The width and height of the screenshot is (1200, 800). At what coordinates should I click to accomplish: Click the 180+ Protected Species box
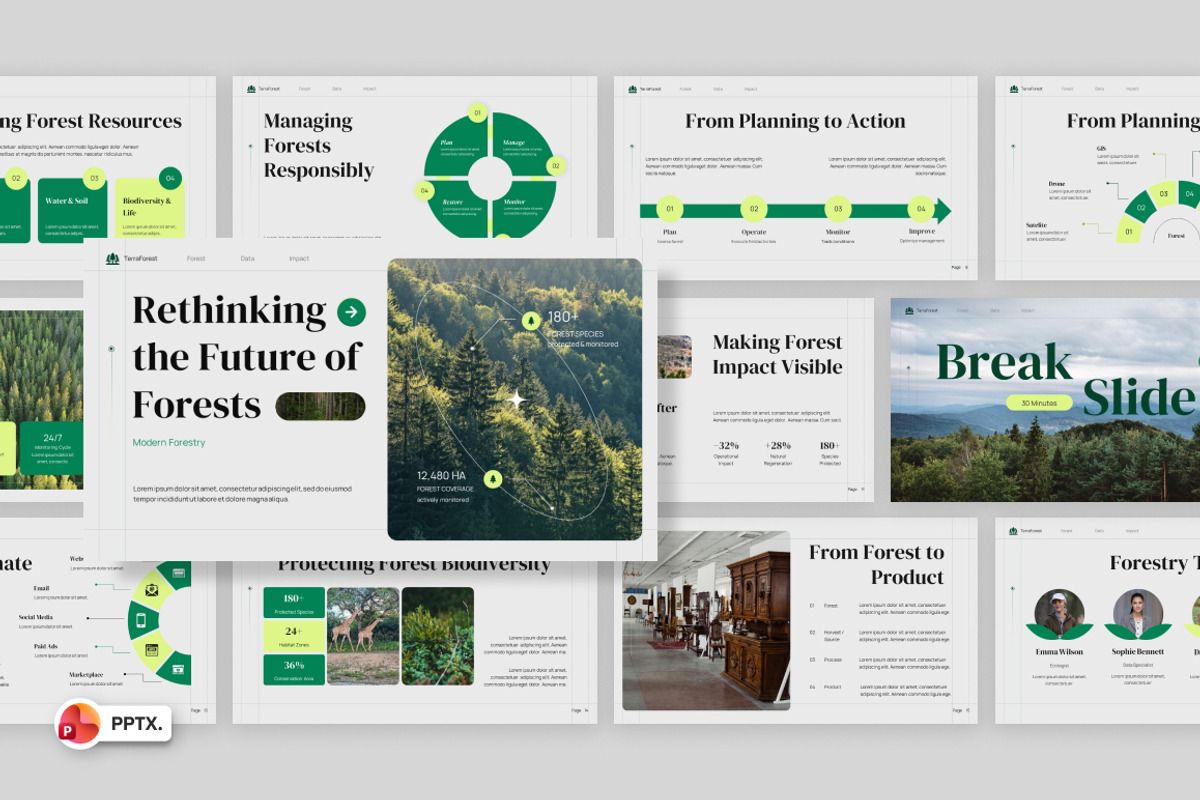(x=294, y=603)
